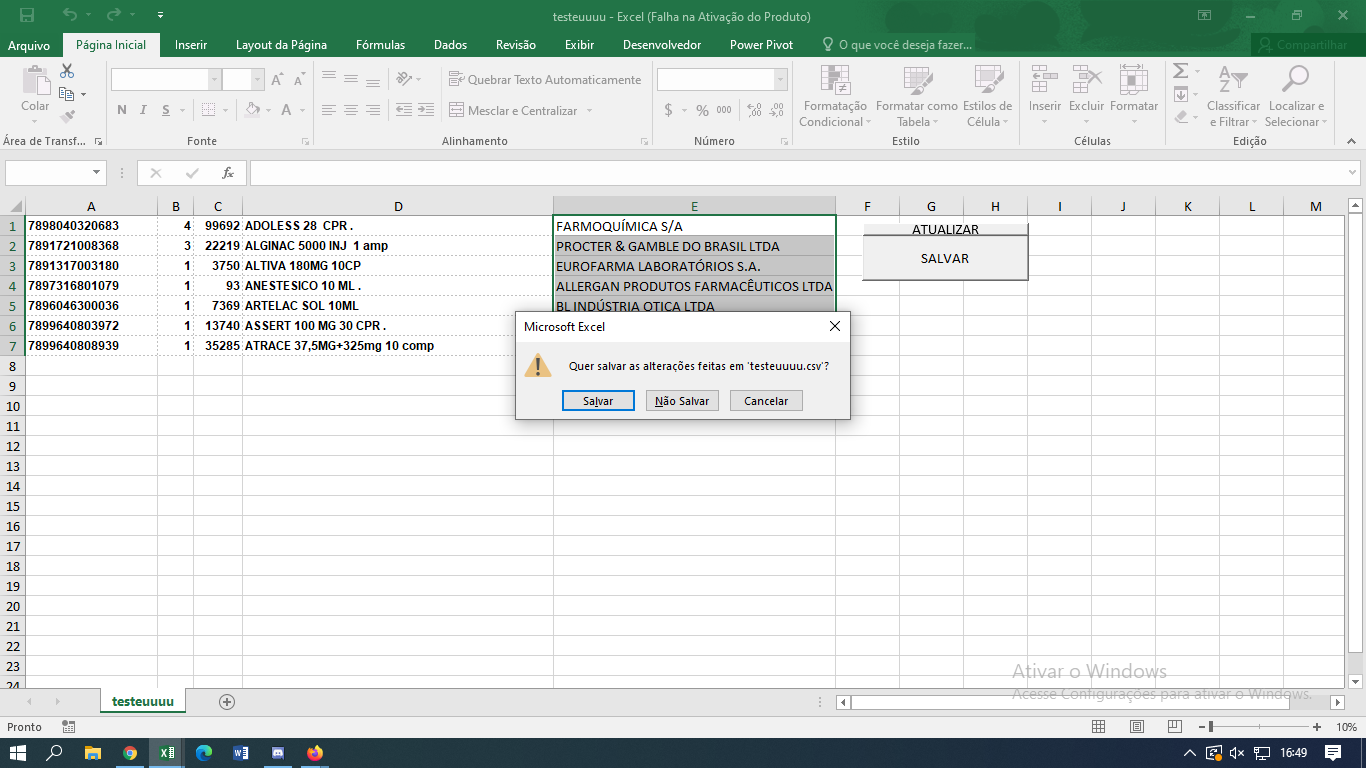
Task: Toggle align text left
Action: click(329, 110)
